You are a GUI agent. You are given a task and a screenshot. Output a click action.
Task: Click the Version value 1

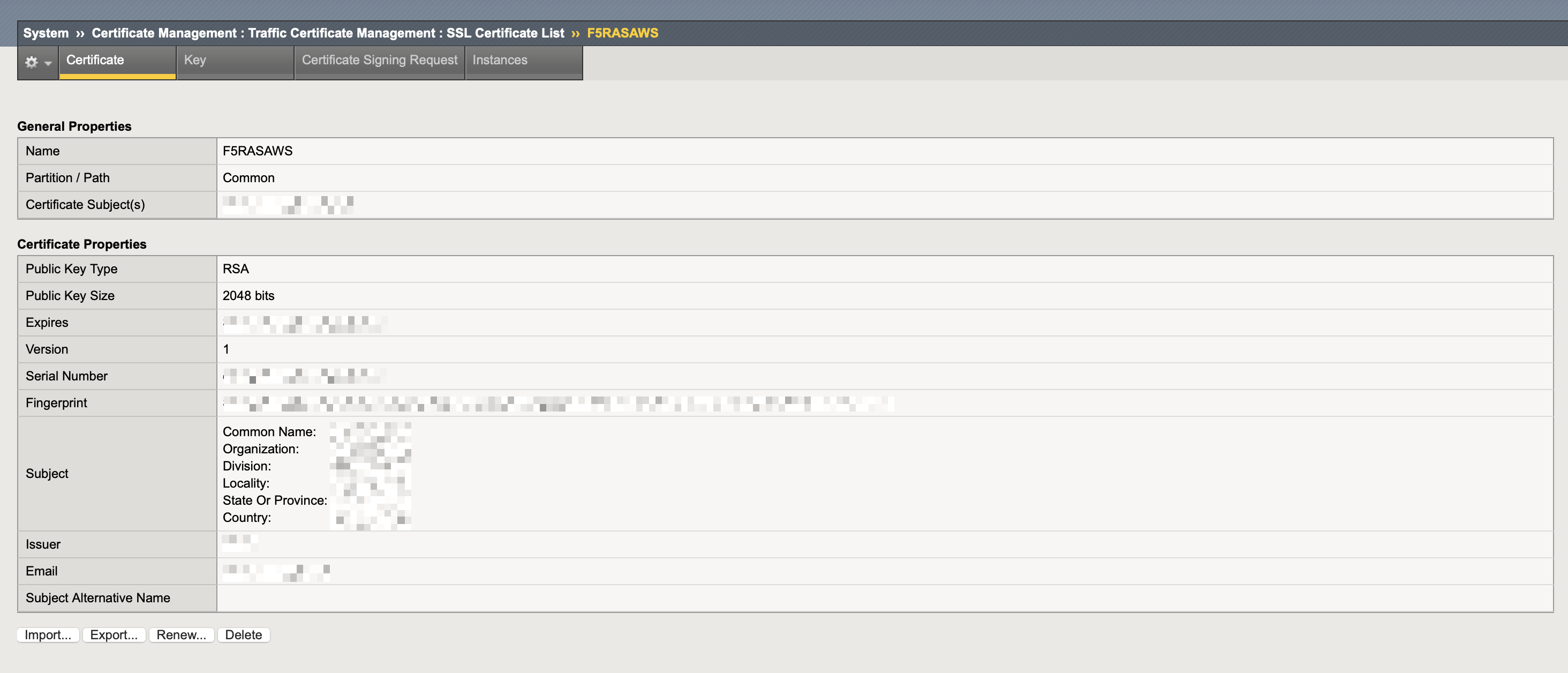226,349
